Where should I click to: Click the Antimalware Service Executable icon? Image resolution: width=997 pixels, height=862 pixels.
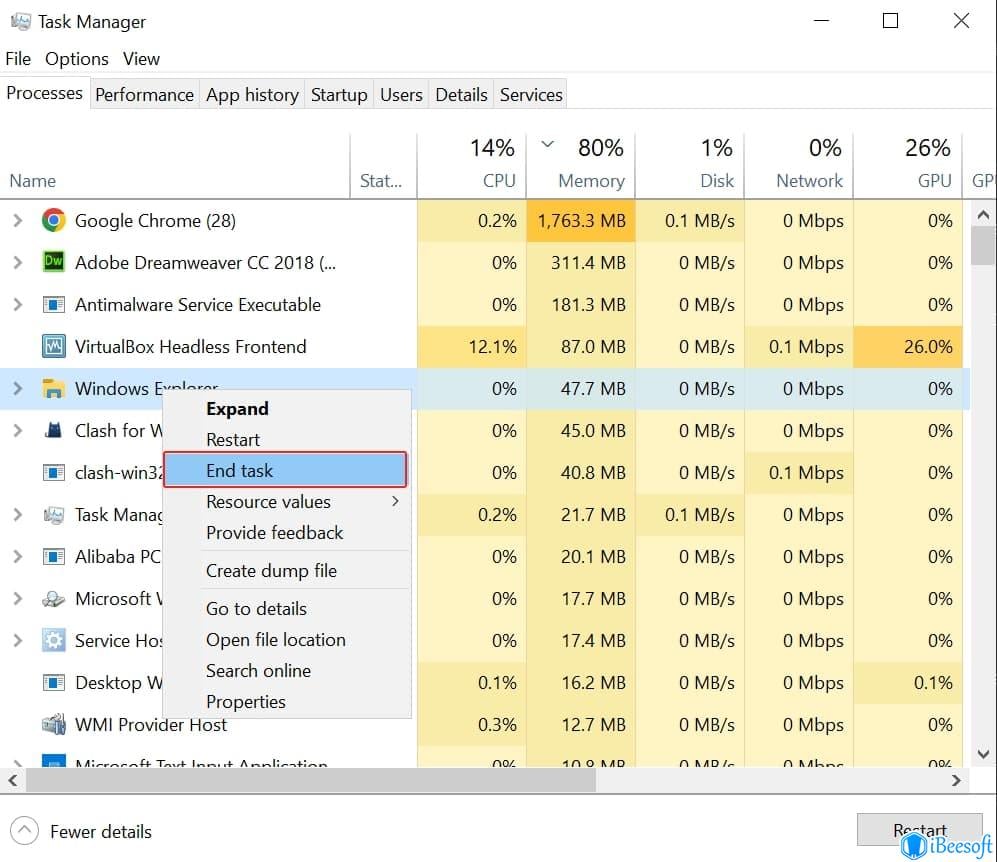tap(54, 304)
